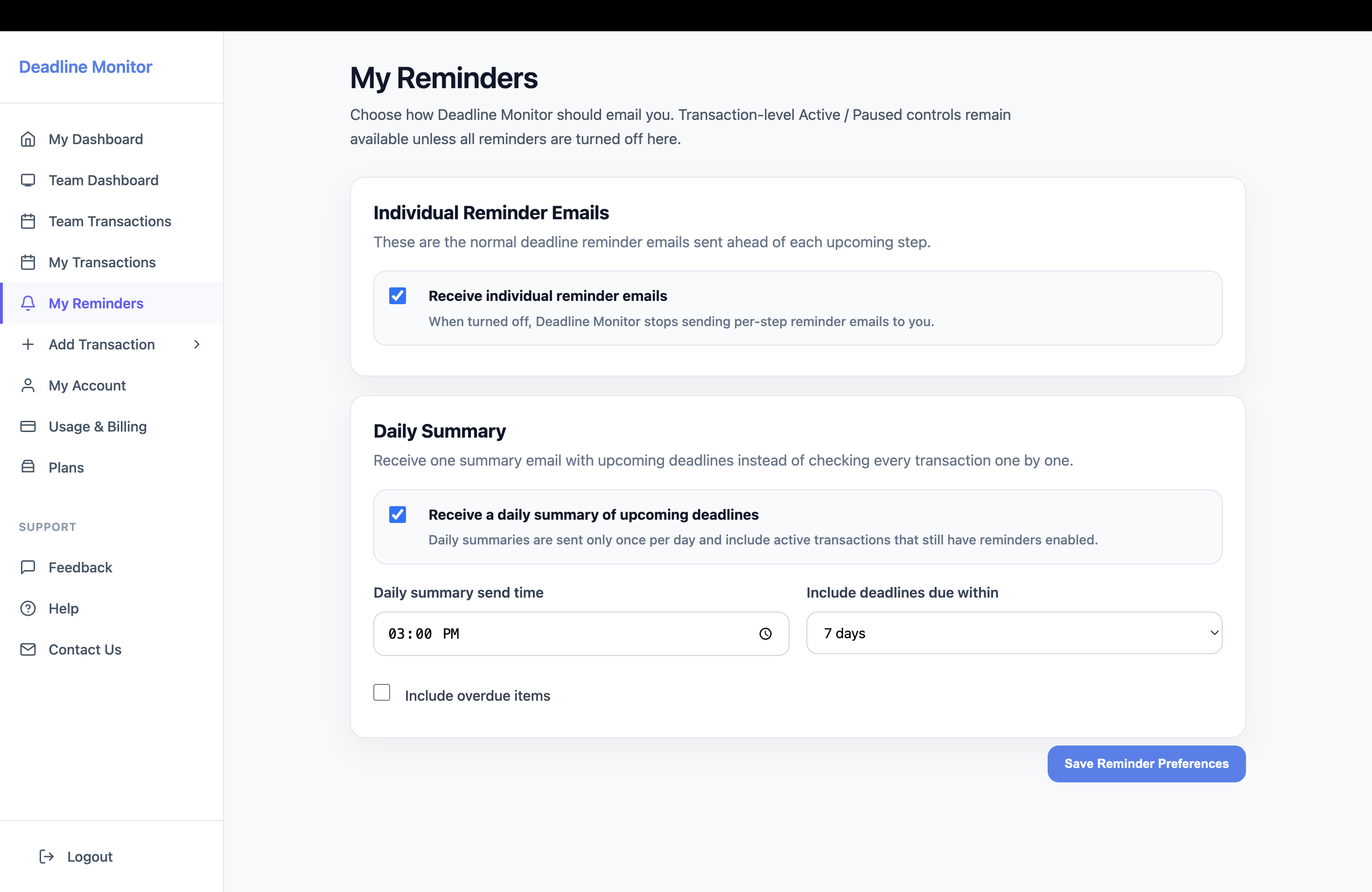The width and height of the screenshot is (1372, 892).
Task: Open My Account via the person icon
Action: [x=29, y=385]
